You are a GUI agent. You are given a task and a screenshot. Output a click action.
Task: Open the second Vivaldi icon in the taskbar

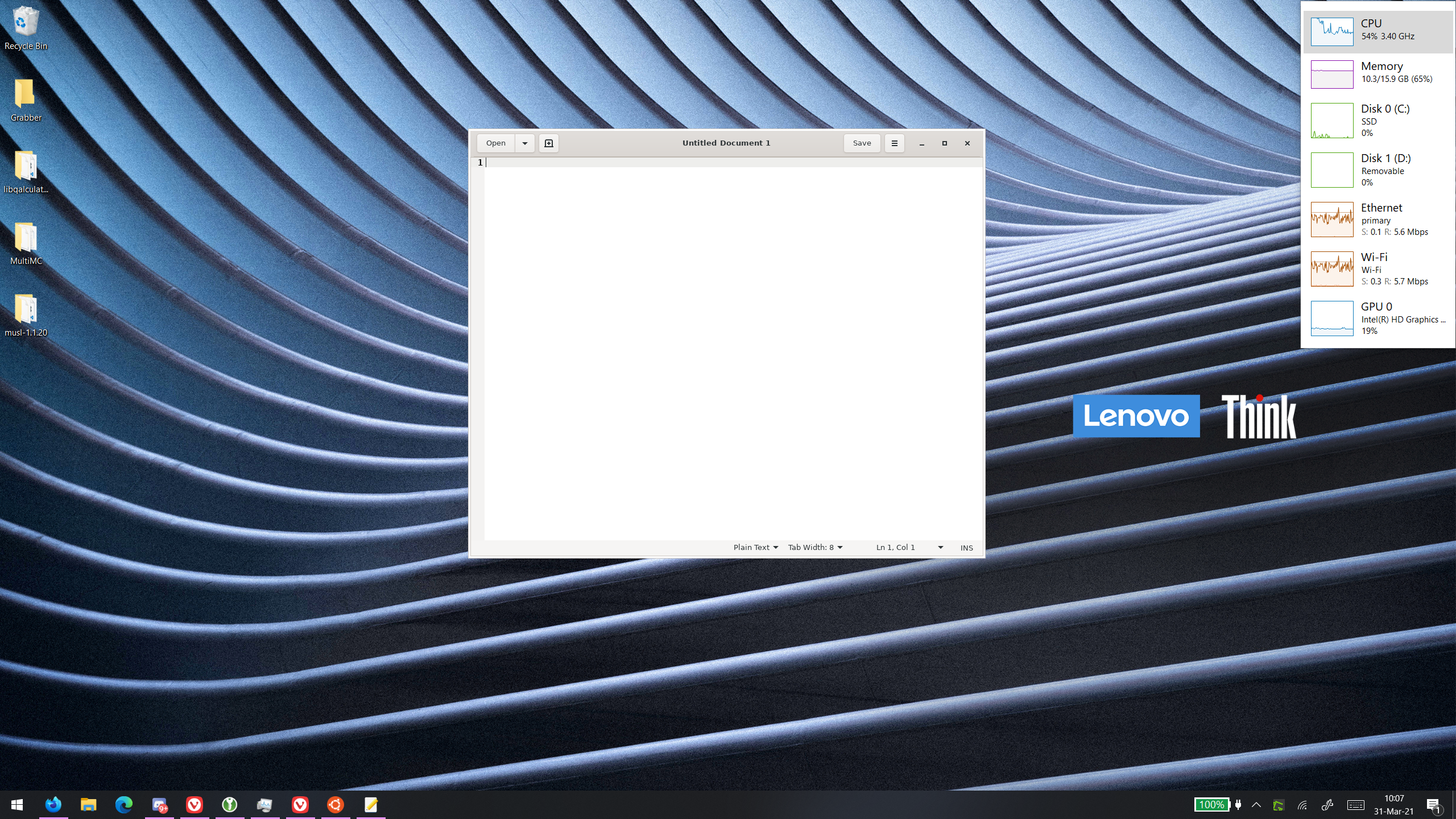pyautogui.click(x=300, y=805)
